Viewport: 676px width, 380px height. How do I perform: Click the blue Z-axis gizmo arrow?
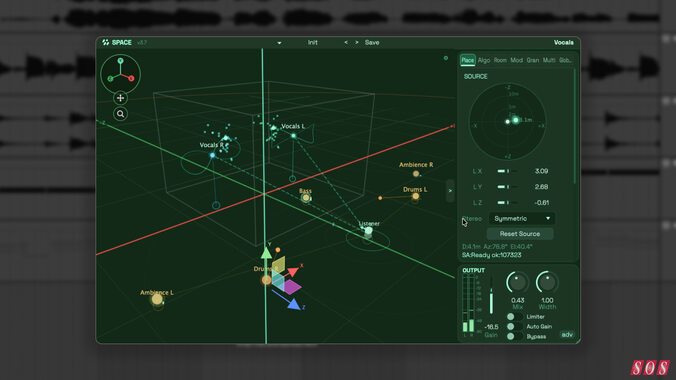click(x=294, y=304)
